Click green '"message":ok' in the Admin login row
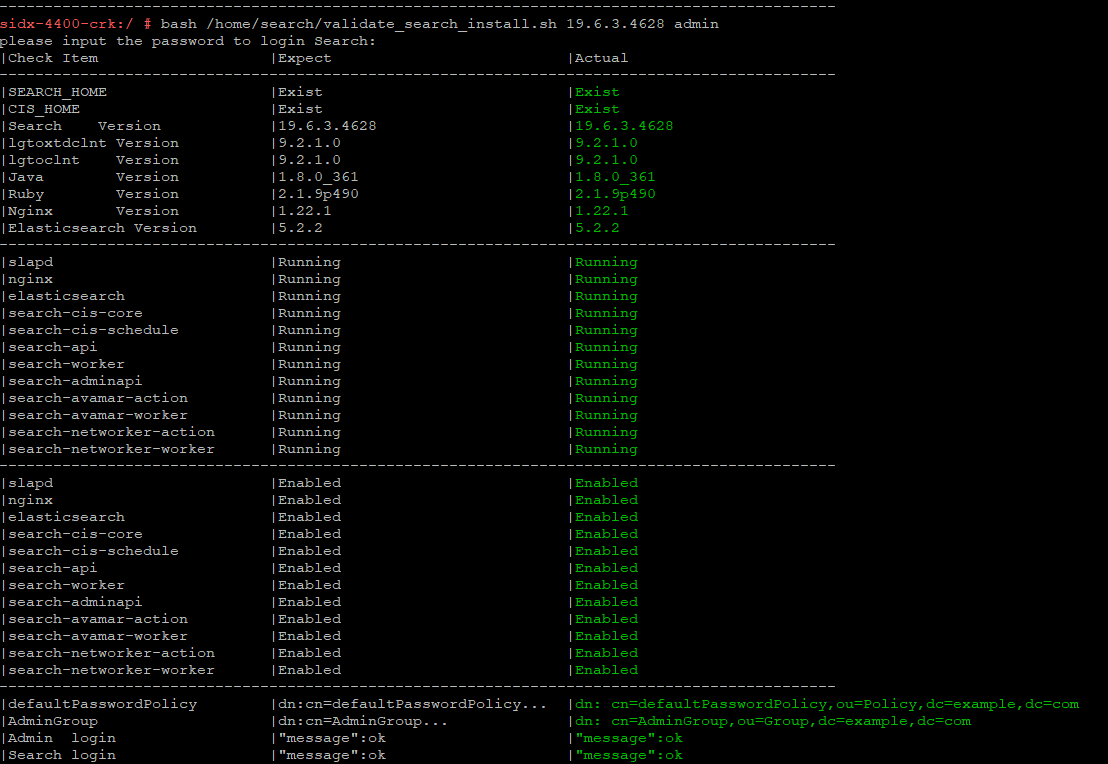This screenshot has height=764, width=1108. 629,738
